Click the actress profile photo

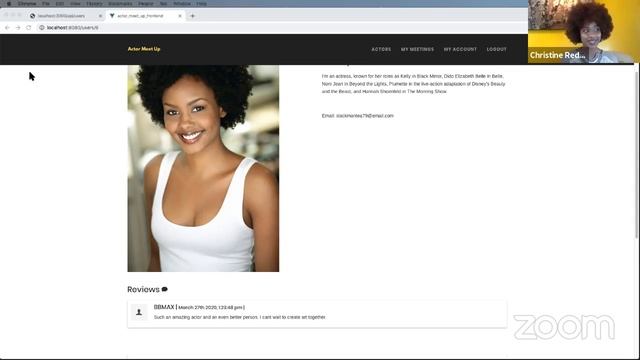(x=203, y=168)
